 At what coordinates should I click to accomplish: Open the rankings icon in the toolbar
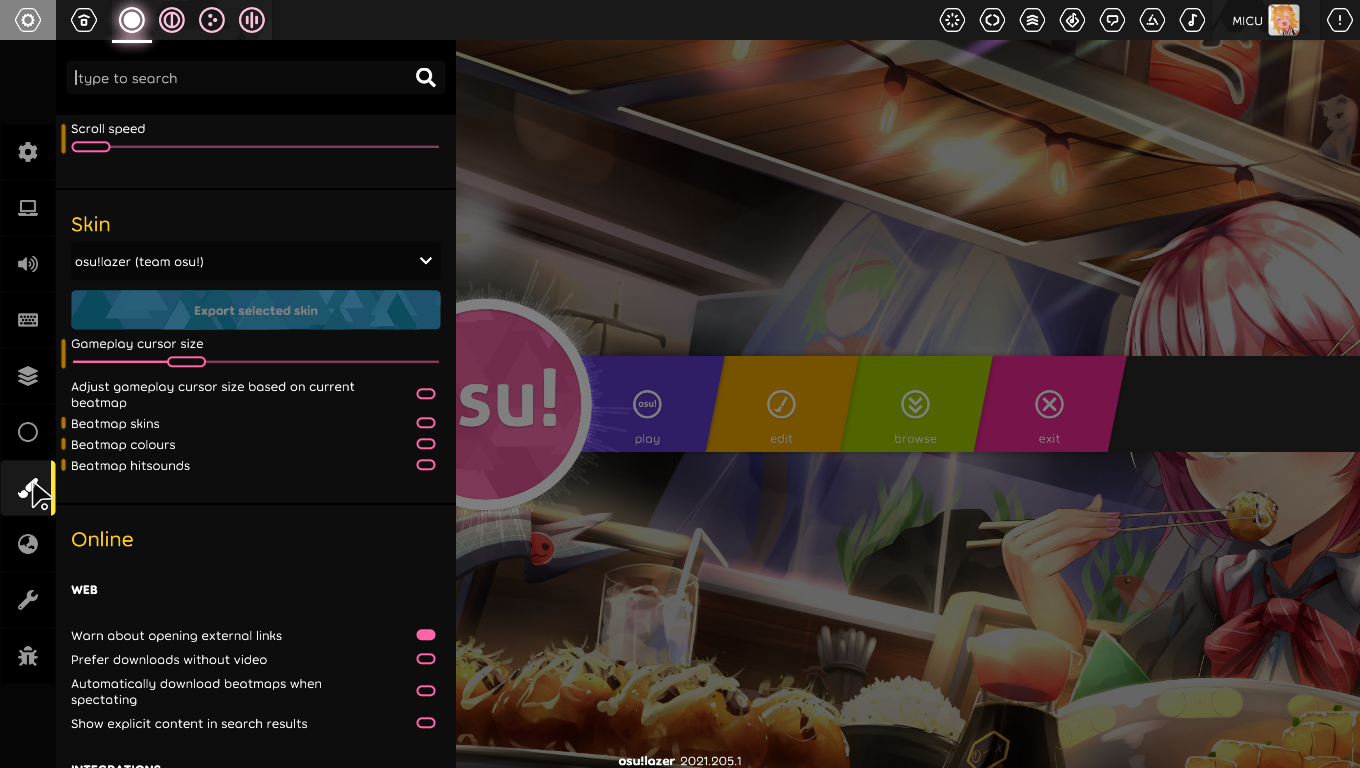tap(1032, 20)
